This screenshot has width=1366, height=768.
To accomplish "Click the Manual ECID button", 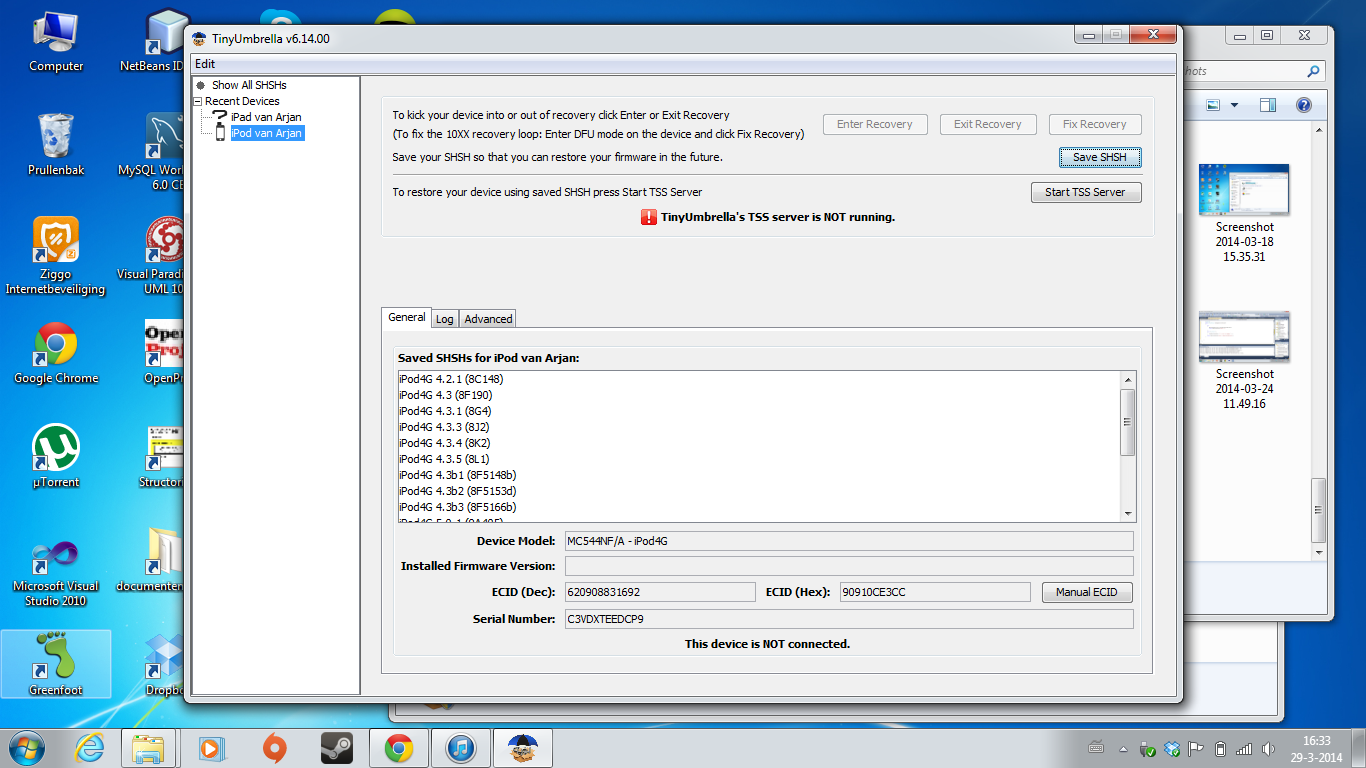I will 1087,592.
